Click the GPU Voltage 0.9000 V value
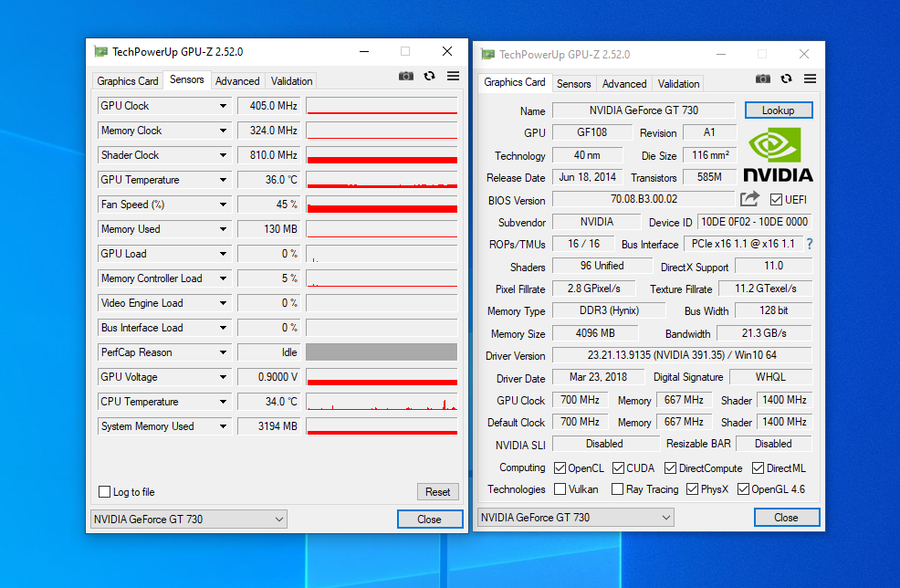This screenshot has height=588, width=900. point(269,377)
